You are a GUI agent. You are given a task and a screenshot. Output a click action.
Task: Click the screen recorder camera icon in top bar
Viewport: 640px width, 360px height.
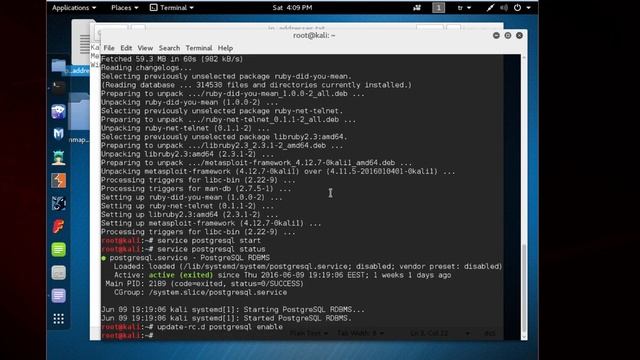(417, 7)
